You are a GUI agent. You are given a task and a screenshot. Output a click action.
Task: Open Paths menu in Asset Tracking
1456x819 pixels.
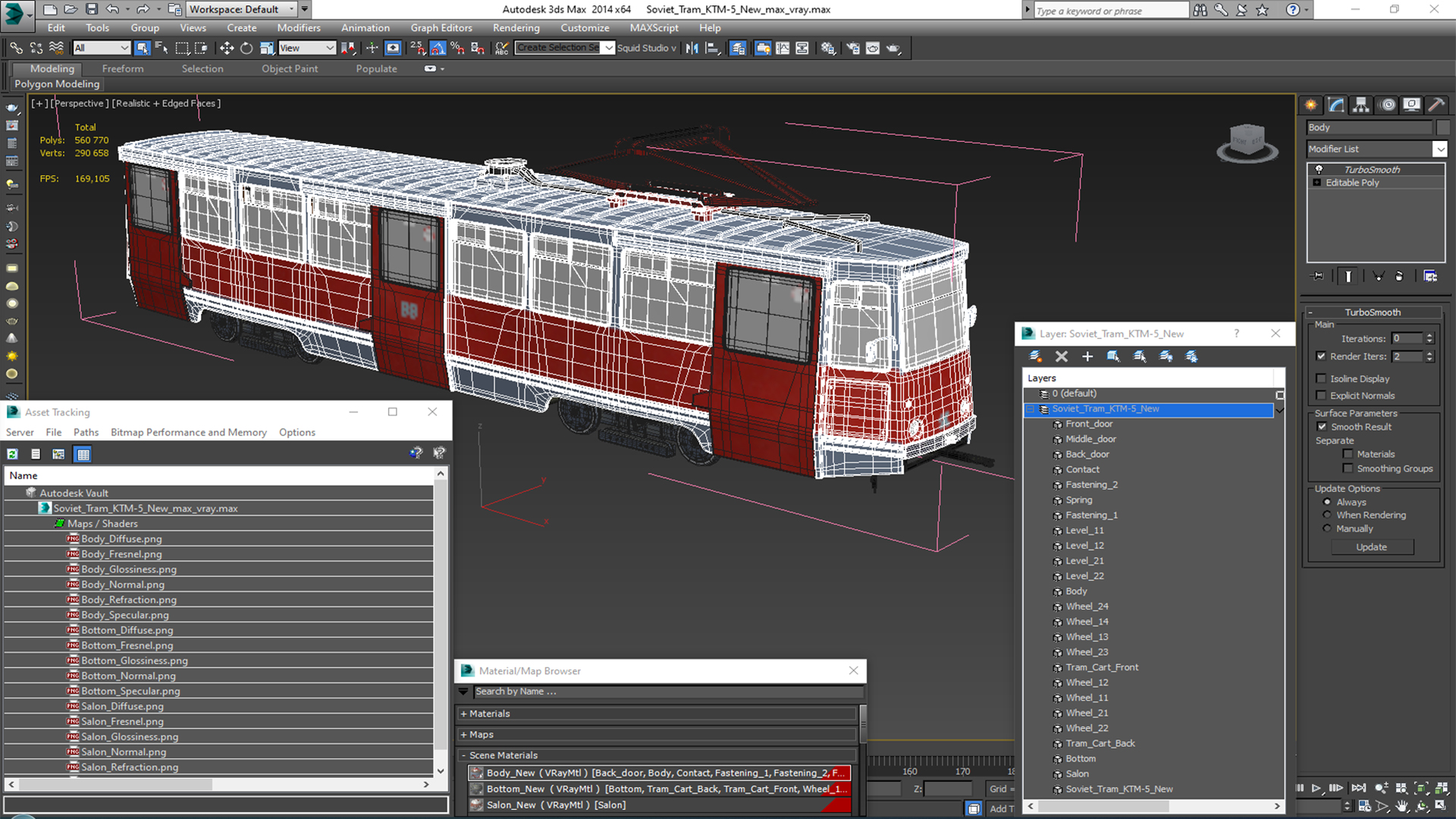(86, 432)
